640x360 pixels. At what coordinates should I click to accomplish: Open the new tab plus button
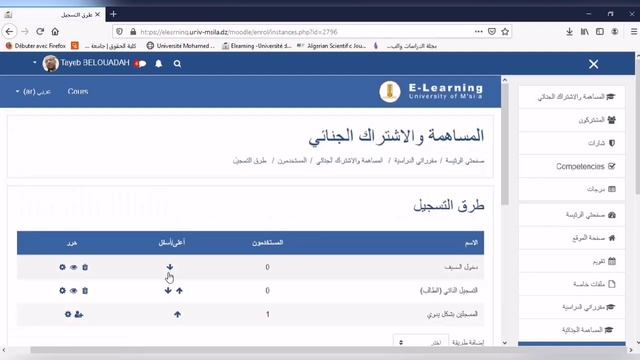[113, 14]
